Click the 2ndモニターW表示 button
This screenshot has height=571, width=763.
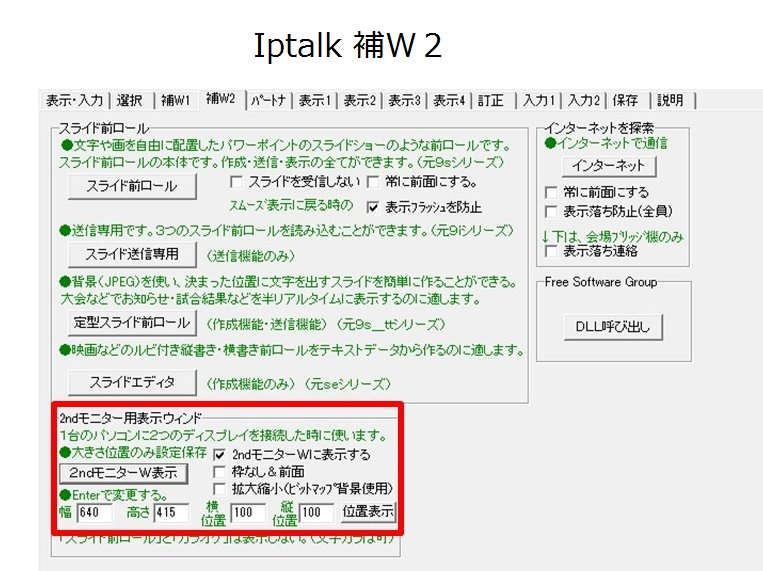coord(124,473)
